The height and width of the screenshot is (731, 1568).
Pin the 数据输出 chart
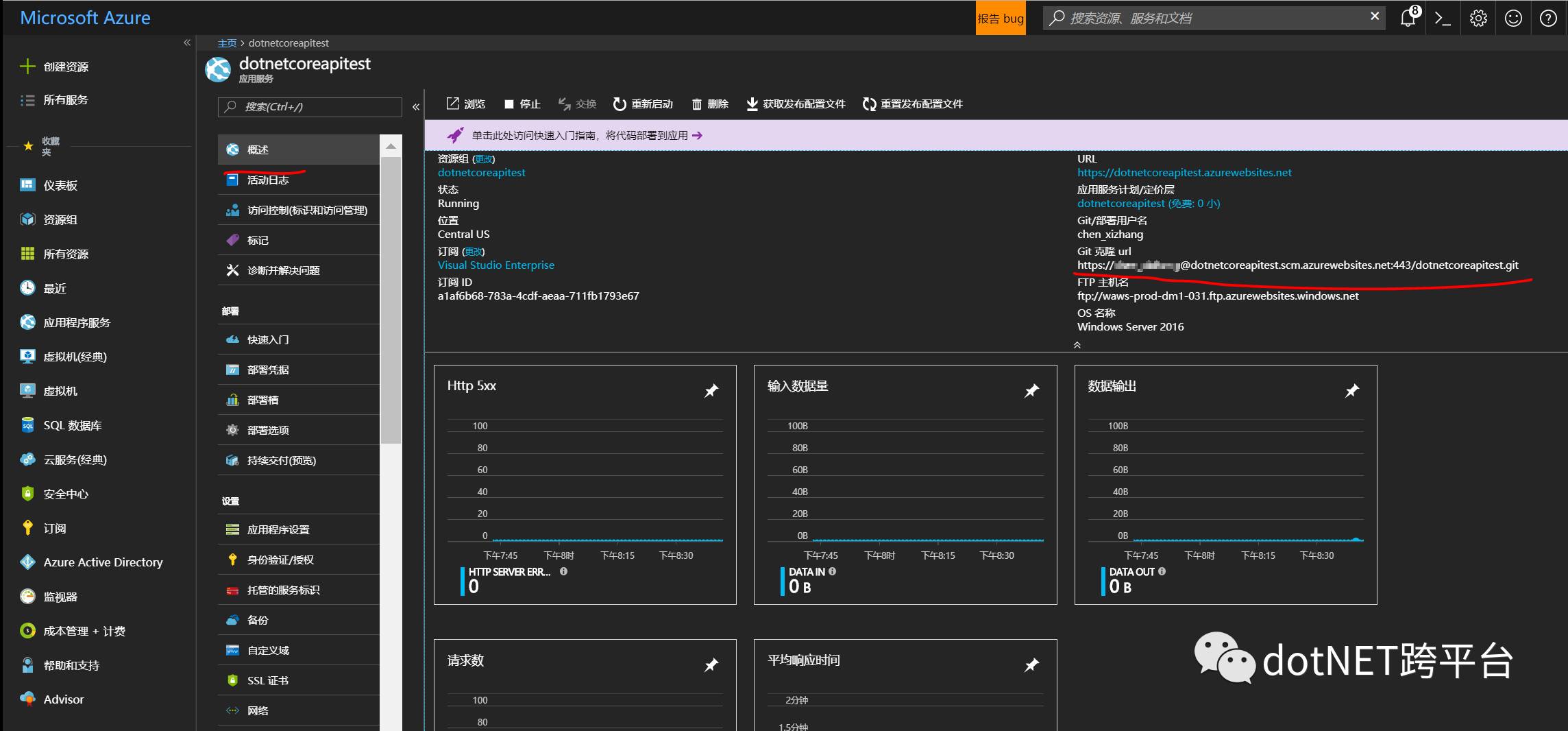coord(1351,390)
